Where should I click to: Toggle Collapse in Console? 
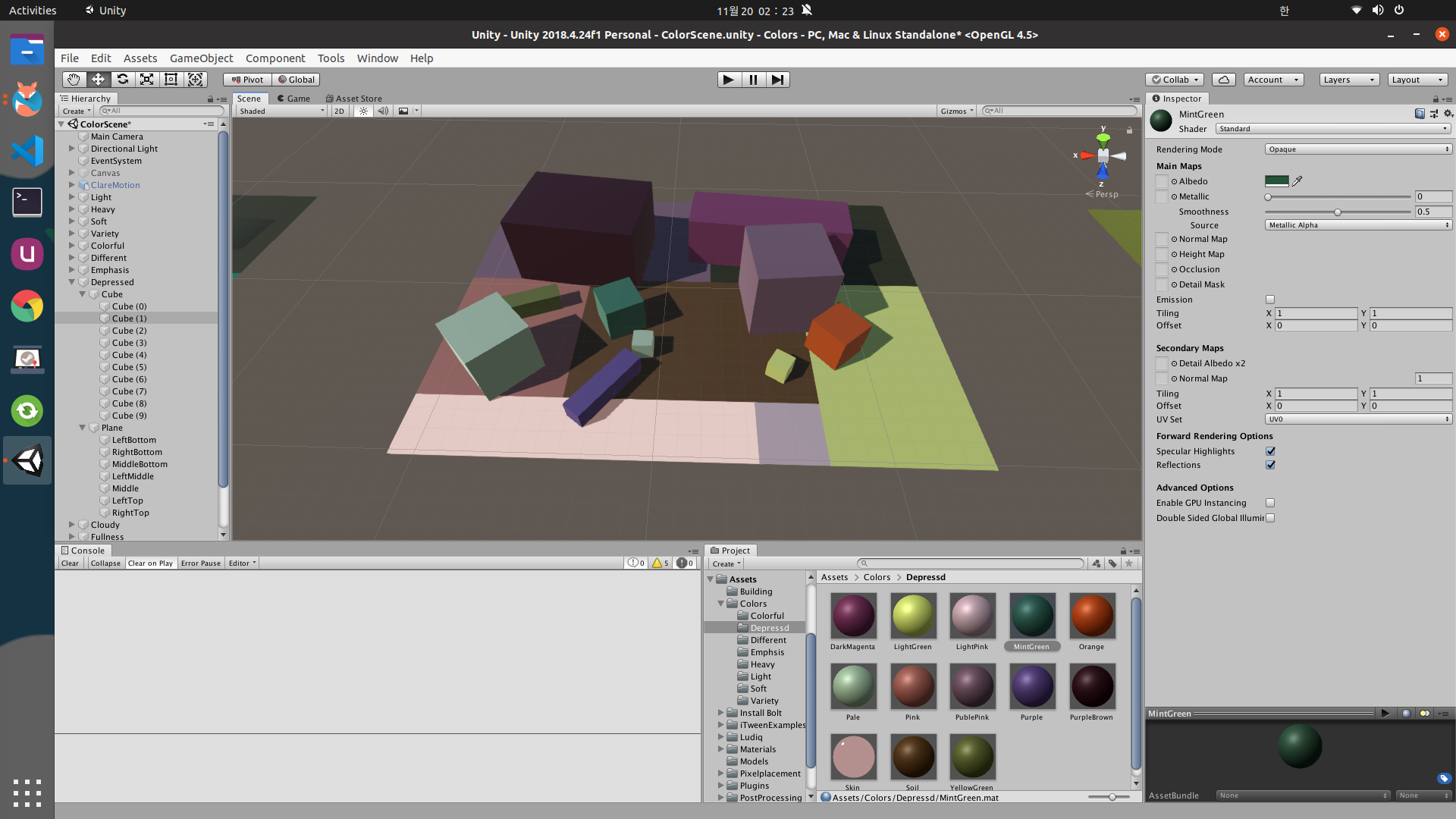point(105,563)
